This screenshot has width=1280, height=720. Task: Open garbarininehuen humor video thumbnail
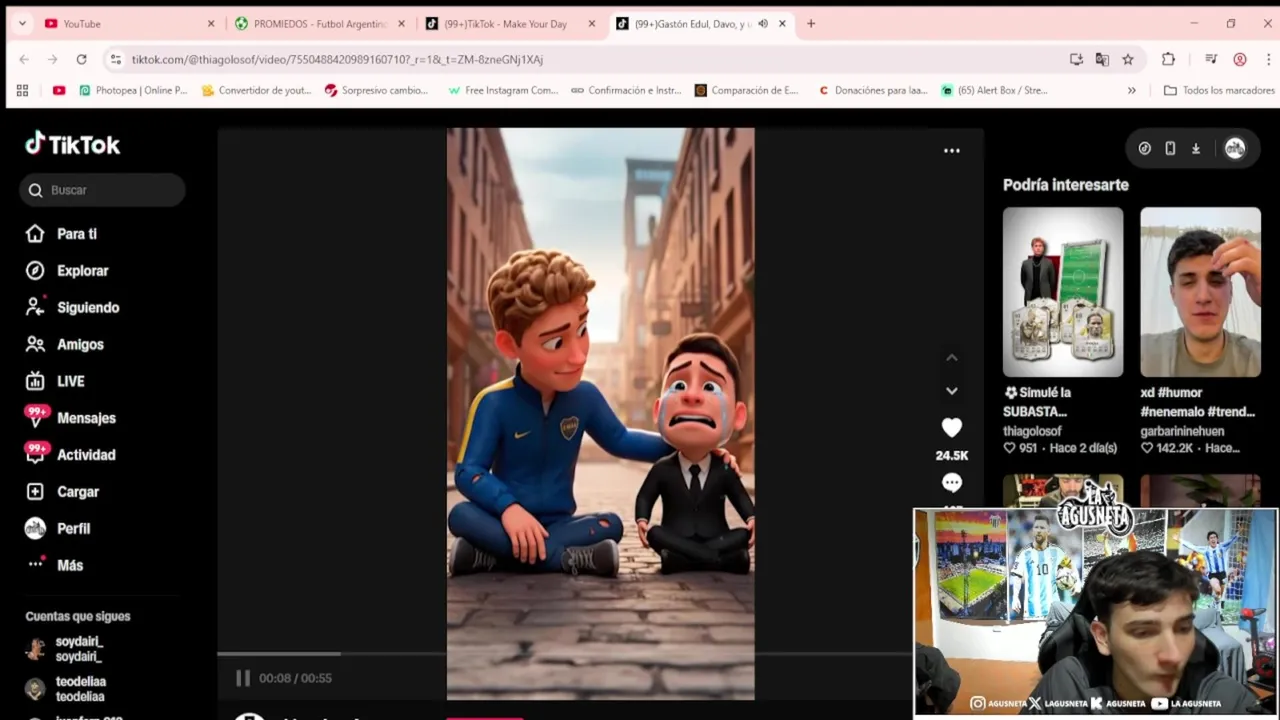pyautogui.click(x=1201, y=292)
